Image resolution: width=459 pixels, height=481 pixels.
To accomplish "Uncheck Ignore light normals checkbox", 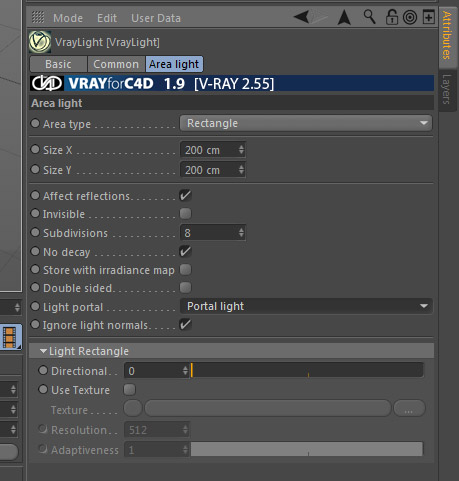I will pos(185,324).
